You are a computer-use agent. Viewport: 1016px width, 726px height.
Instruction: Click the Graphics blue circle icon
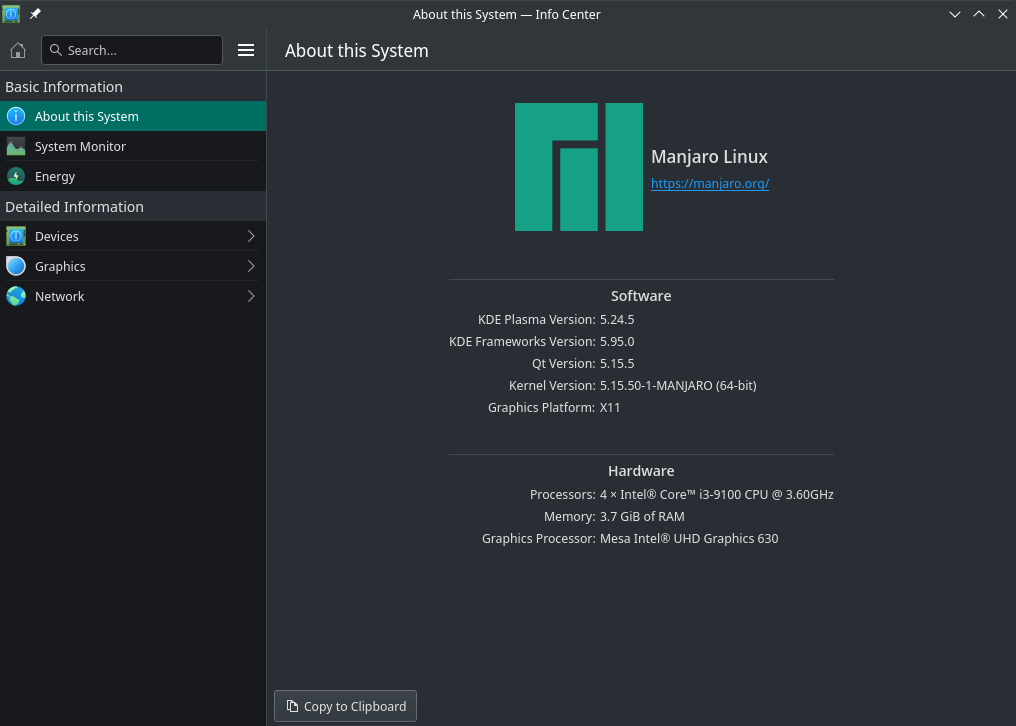click(16, 266)
